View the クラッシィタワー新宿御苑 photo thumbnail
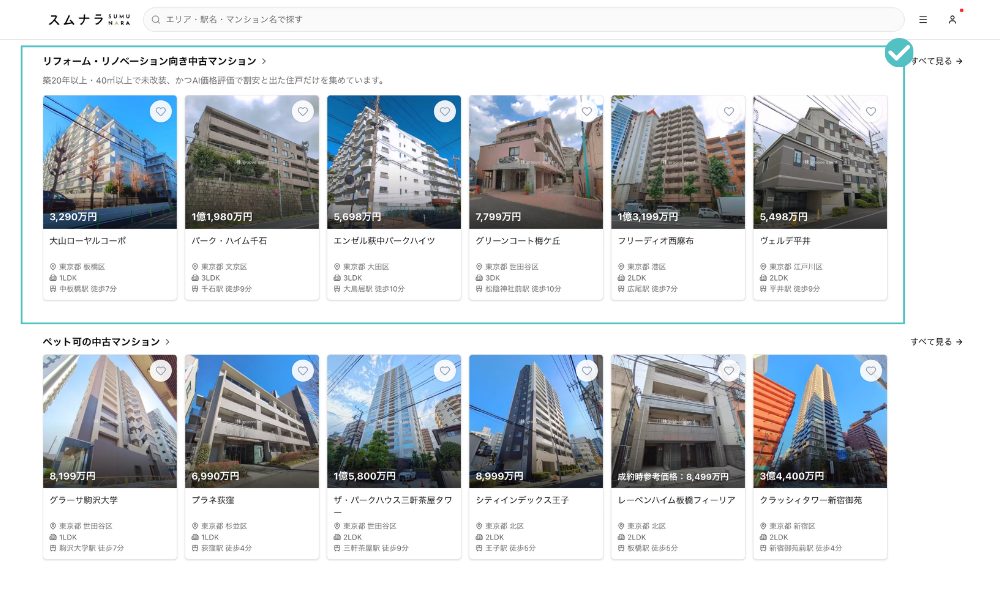The image size is (1000, 600). [x=820, y=421]
